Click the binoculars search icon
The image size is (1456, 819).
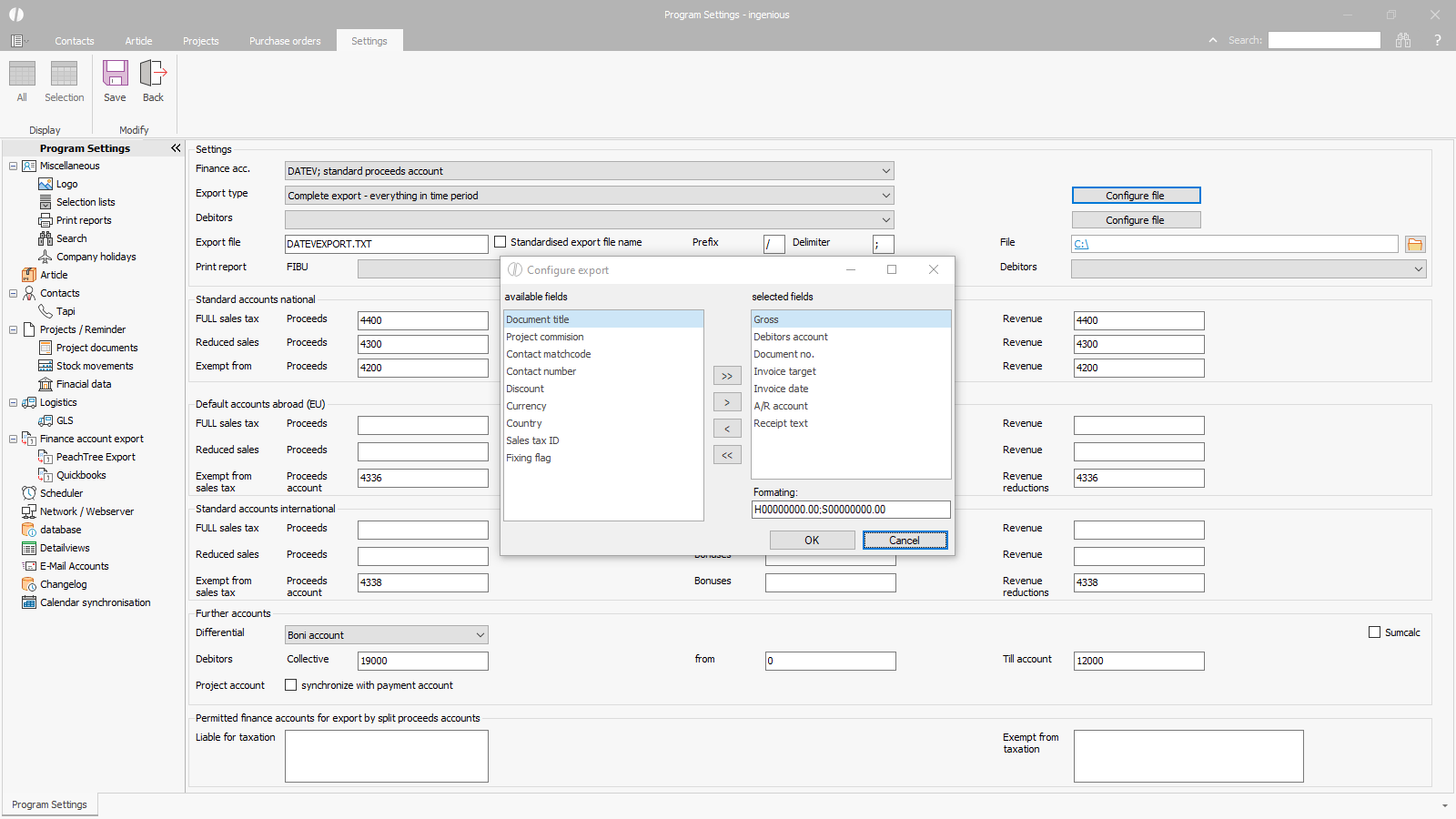click(1403, 40)
